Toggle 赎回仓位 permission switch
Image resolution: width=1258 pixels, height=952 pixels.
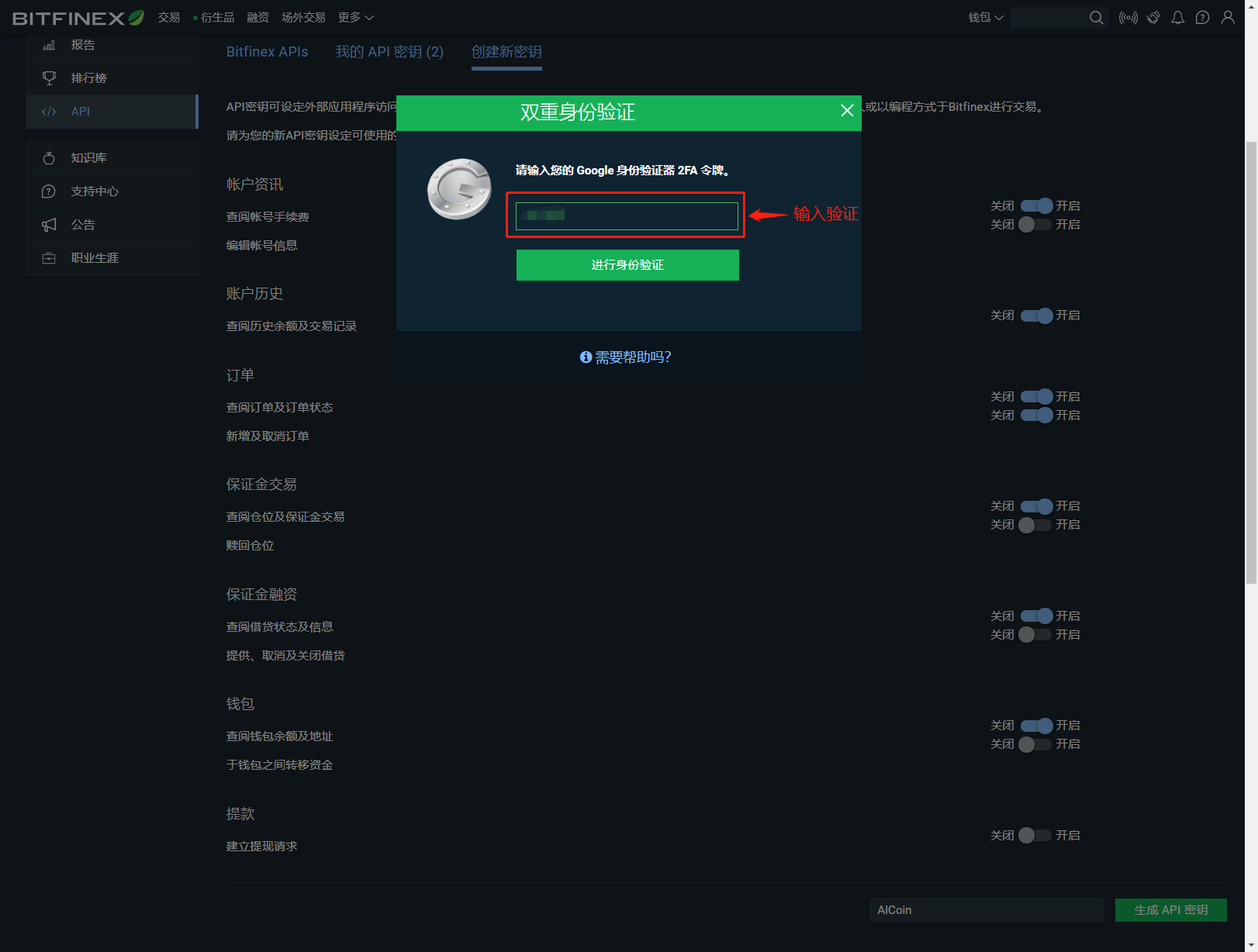point(1035,525)
